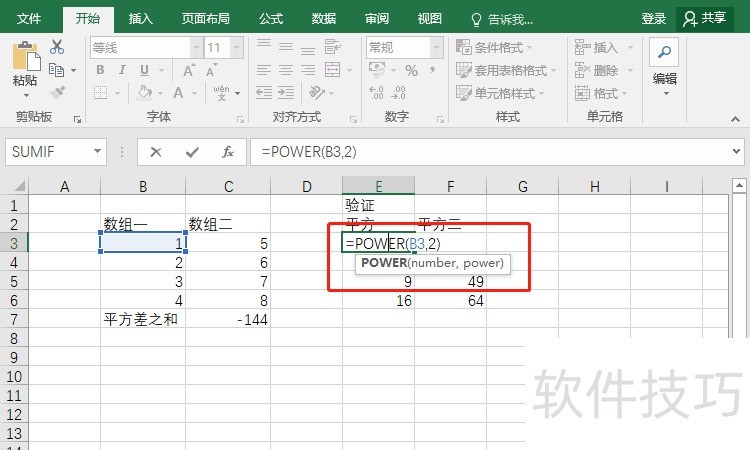
Task: Increase decimal places
Action: click(376, 92)
